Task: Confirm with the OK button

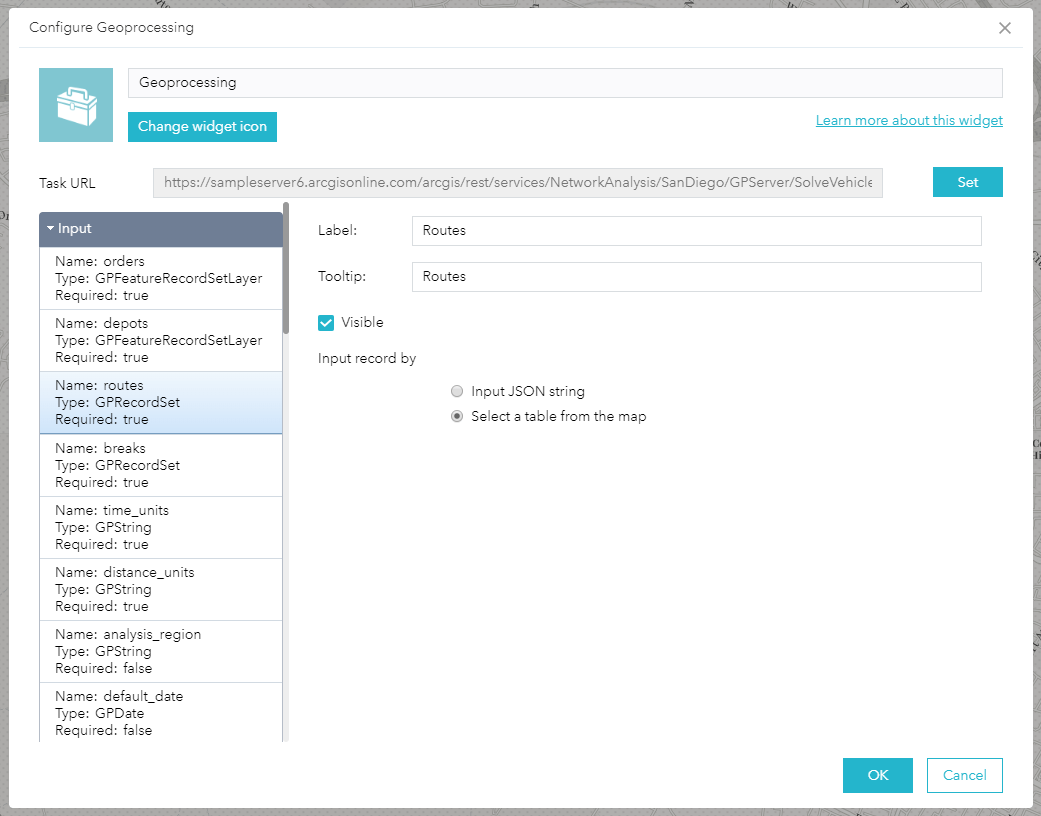Action: point(878,775)
